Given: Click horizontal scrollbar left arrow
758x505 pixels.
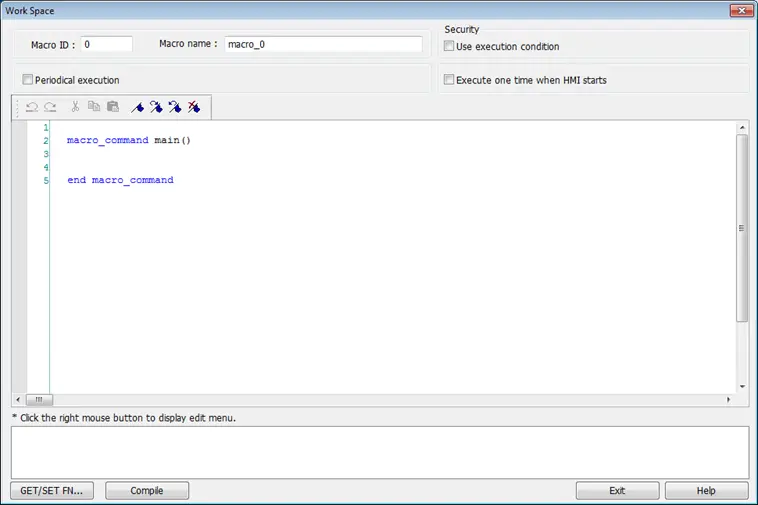Looking at the screenshot, I should 18,400.
